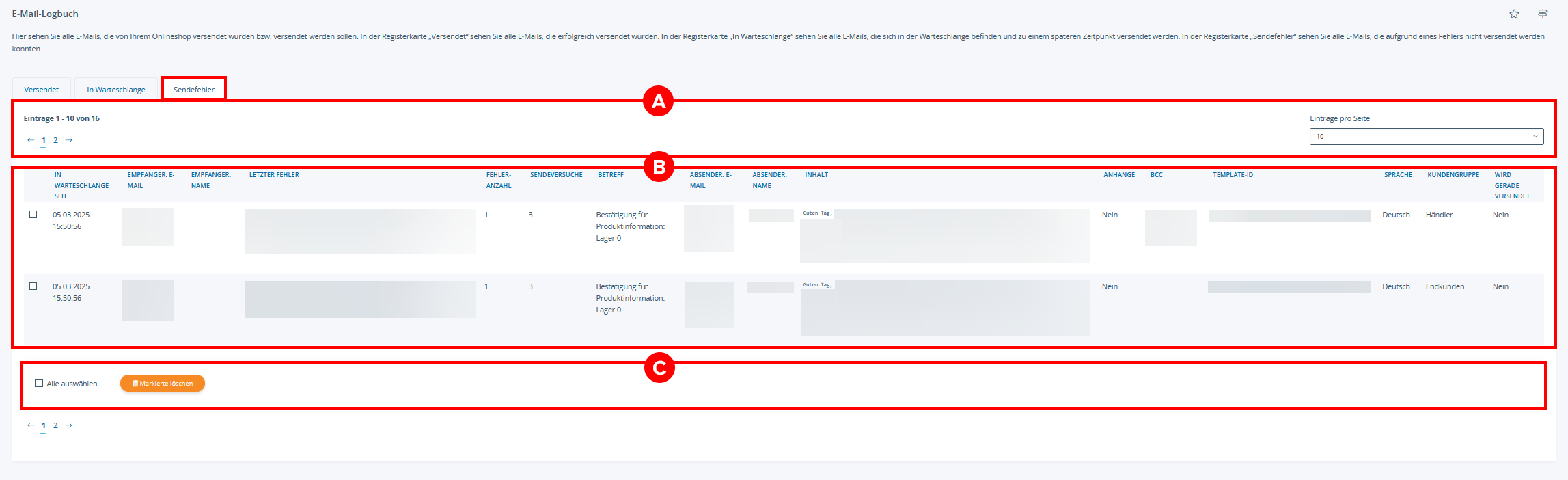Select the Sendefehler tab
The width and height of the screenshot is (1568, 480).
point(194,90)
